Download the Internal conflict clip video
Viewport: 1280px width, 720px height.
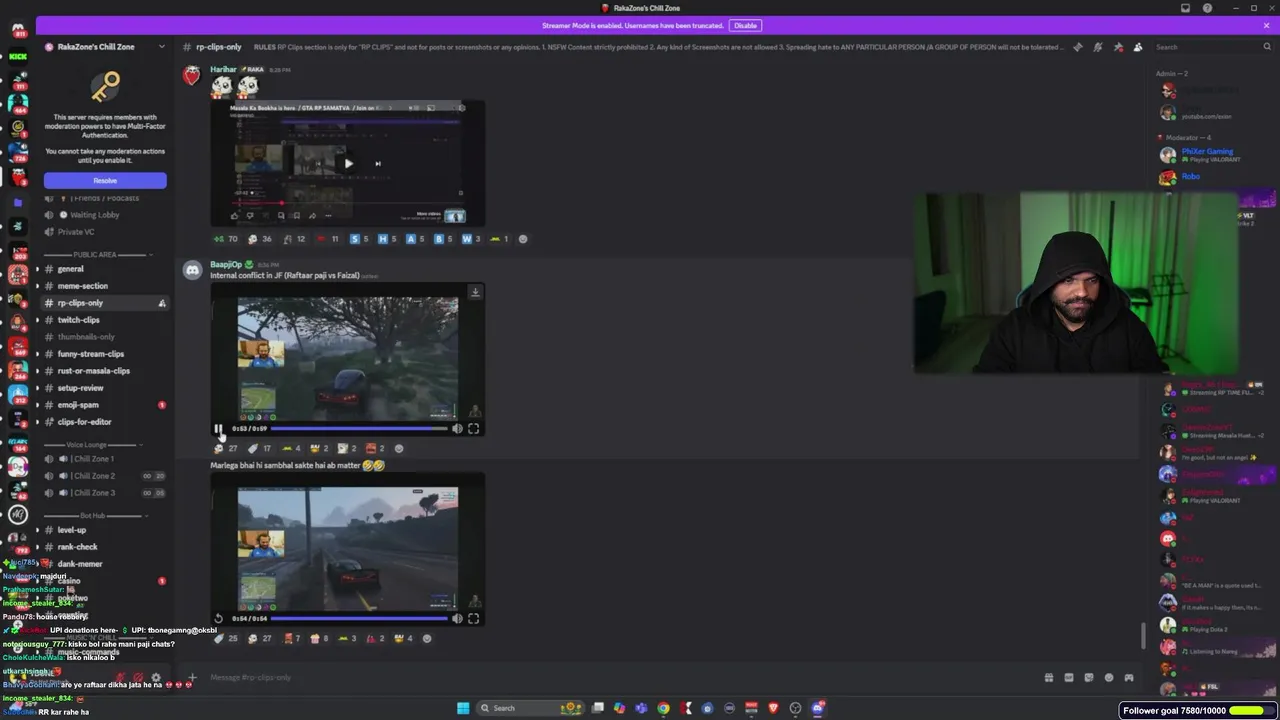(x=475, y=292)
